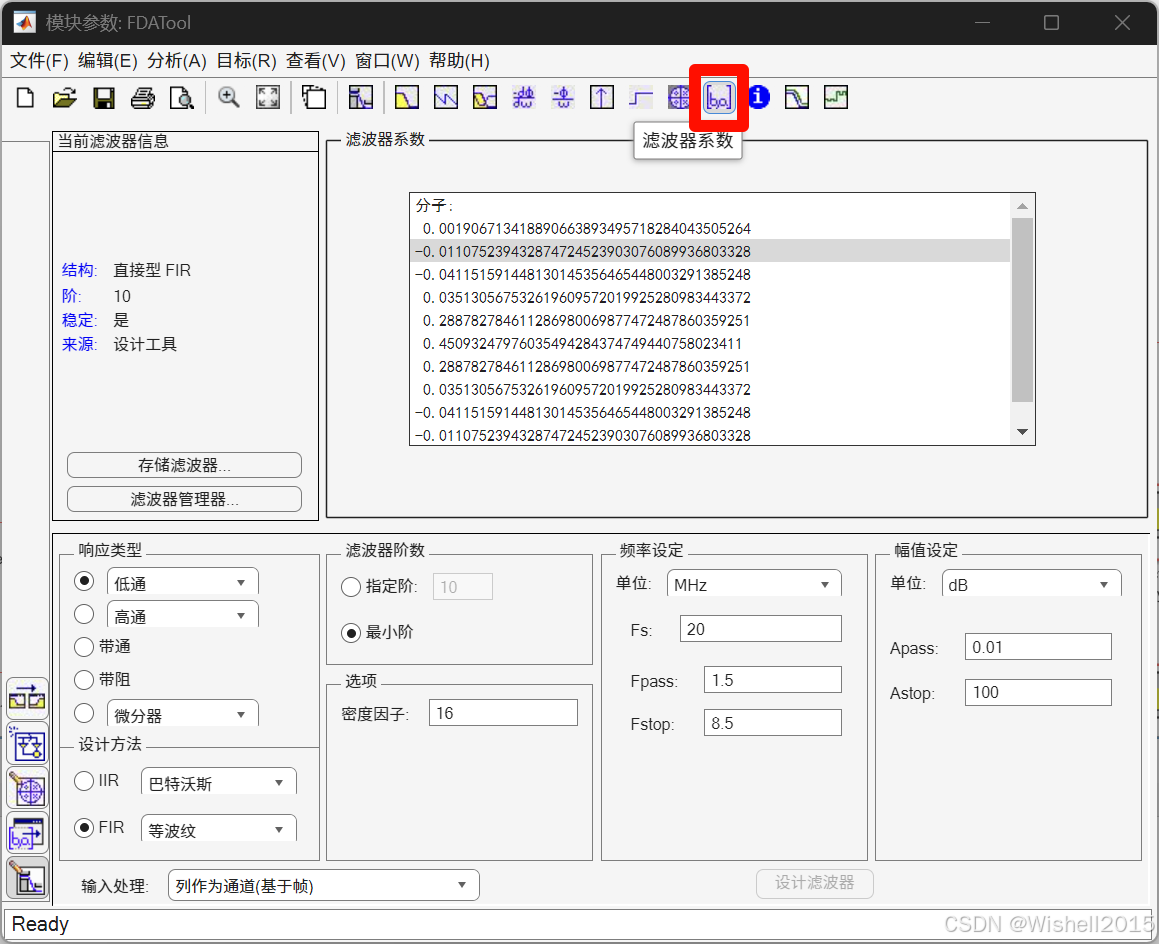
Task: Show the pole-zero plot
Action: click(x=679, y=98)
